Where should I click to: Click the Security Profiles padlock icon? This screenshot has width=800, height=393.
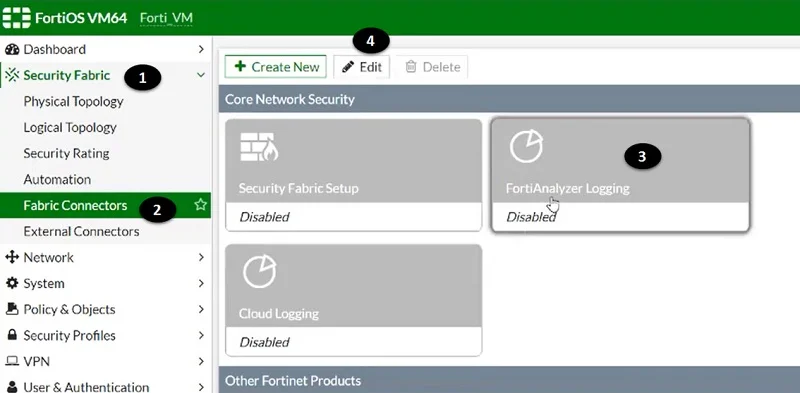click(x=12, y=335)
